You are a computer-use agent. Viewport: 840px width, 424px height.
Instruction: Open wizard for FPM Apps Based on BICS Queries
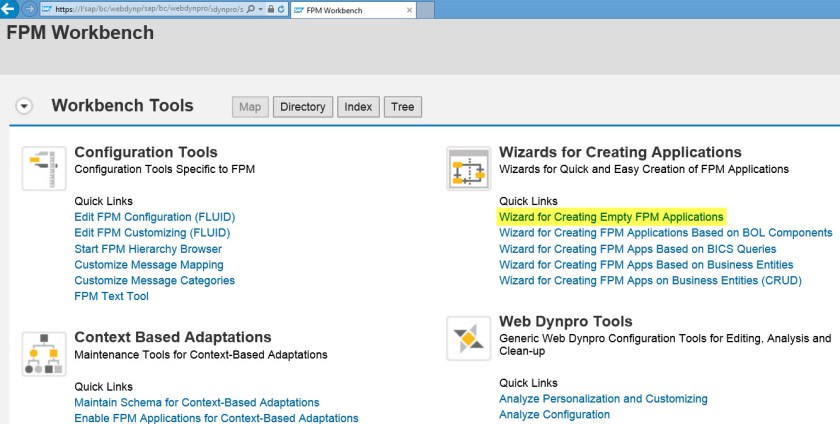click(x=638, y=249)
